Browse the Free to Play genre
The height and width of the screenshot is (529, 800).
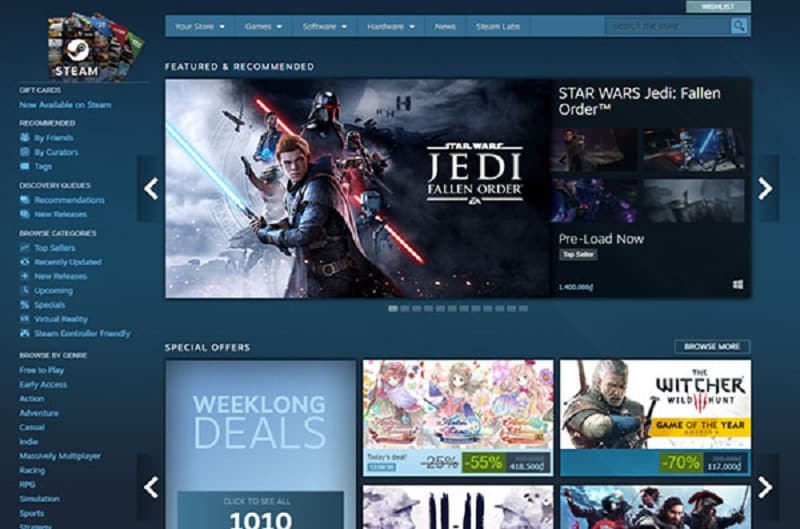click(41, 370)
